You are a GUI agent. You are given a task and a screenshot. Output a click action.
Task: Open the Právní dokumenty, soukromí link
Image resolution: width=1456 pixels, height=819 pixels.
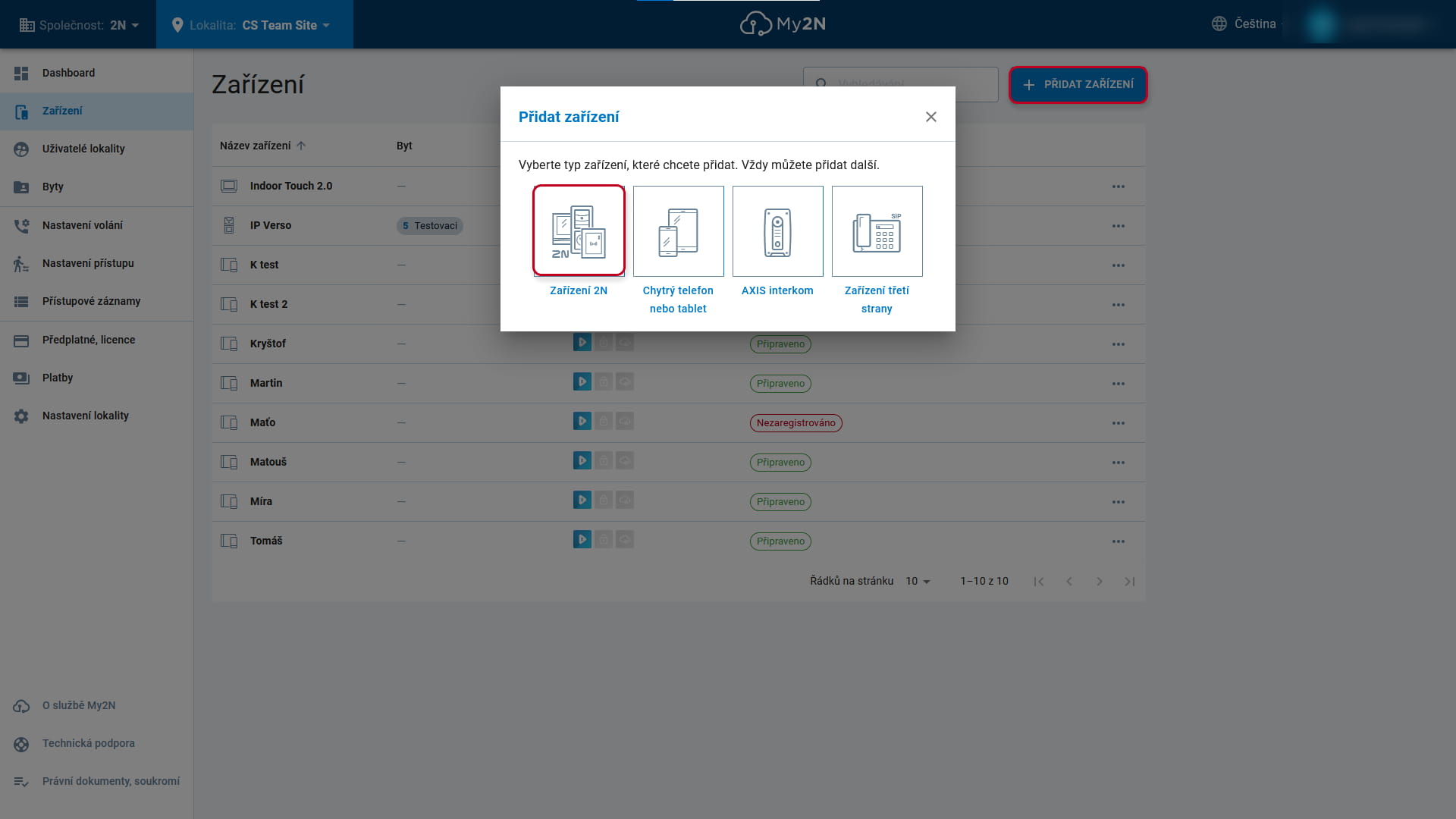point(111,781)
